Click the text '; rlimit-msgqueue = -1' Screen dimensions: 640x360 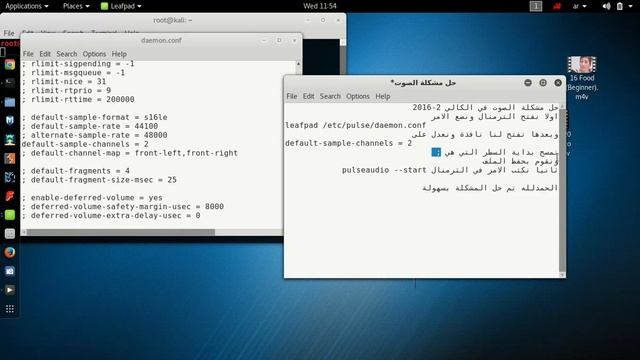73,73
